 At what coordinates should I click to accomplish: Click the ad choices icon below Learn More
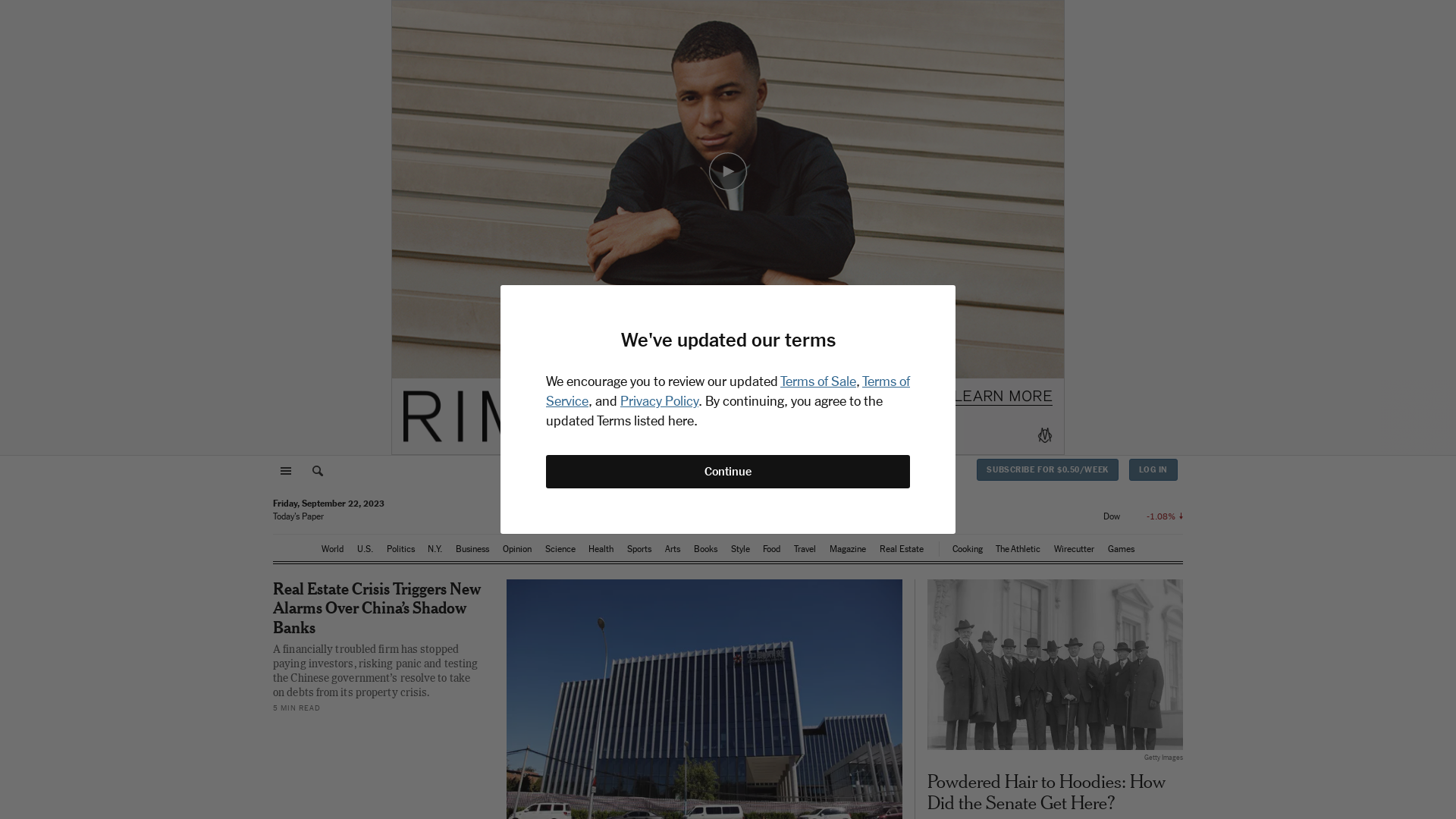pyautogui.click(x=1045, y=435)
